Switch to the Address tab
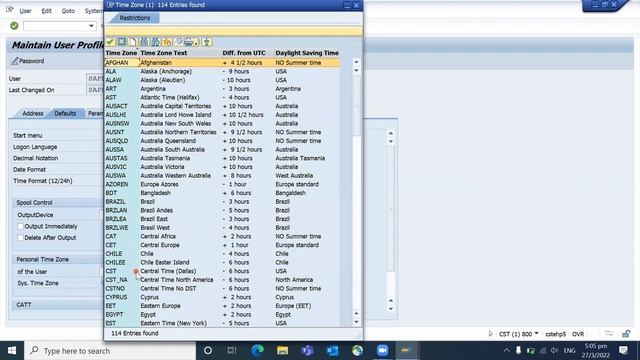 tap(33, 113)
